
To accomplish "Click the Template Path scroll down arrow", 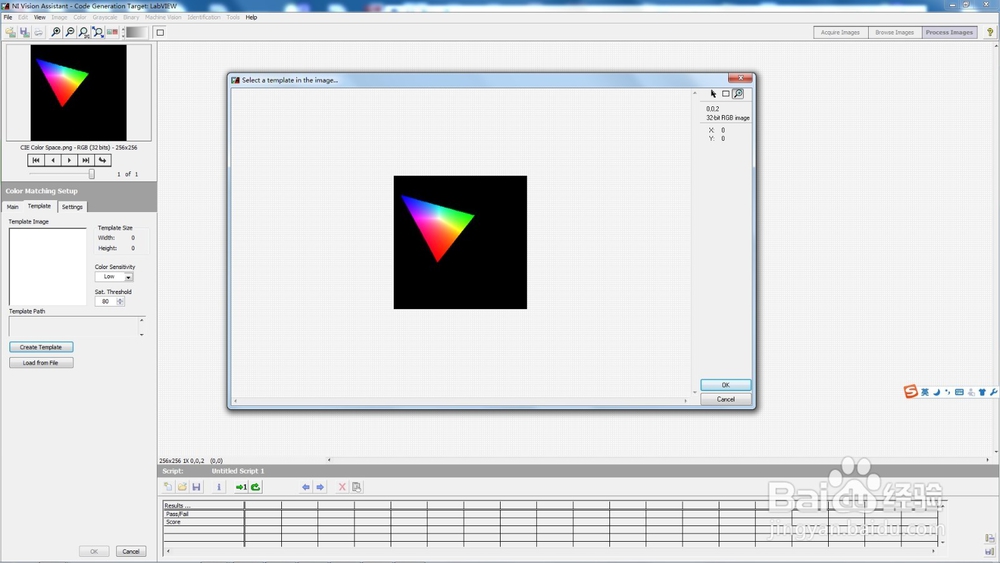I will [142, 333].
